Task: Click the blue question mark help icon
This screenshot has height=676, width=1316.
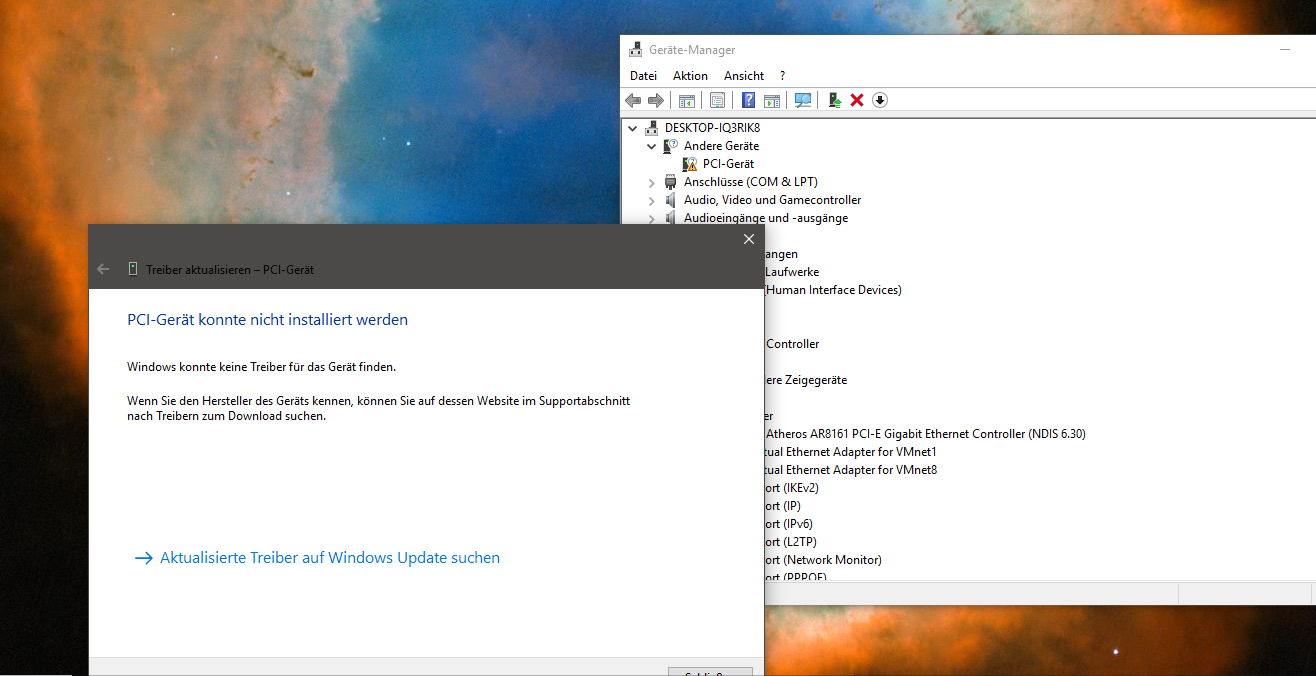Action: point(748,100)
